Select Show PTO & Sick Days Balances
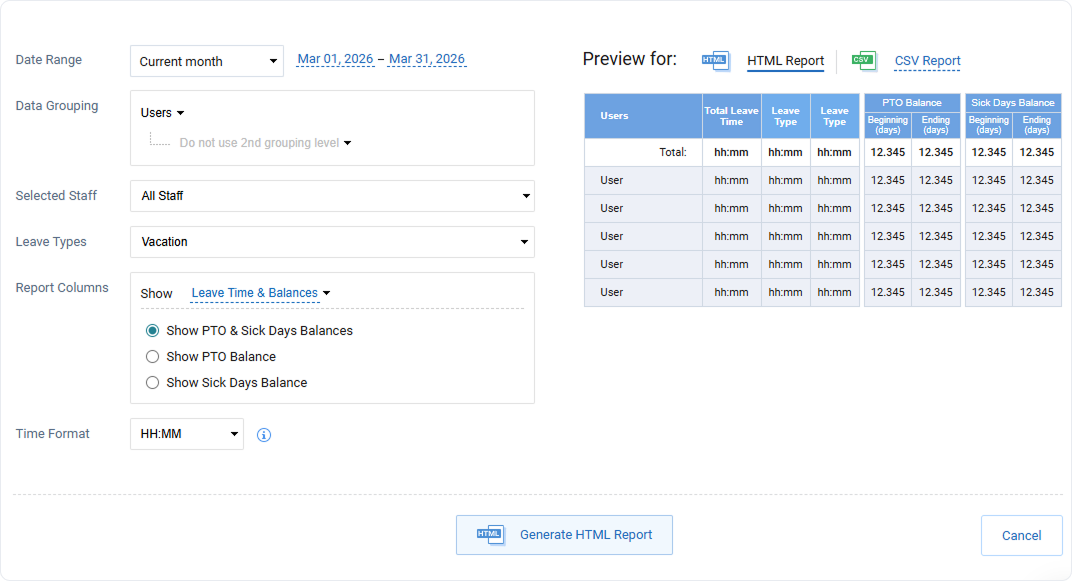The image size is (1072, 581). pyautogui.click(x=152, y=330)
